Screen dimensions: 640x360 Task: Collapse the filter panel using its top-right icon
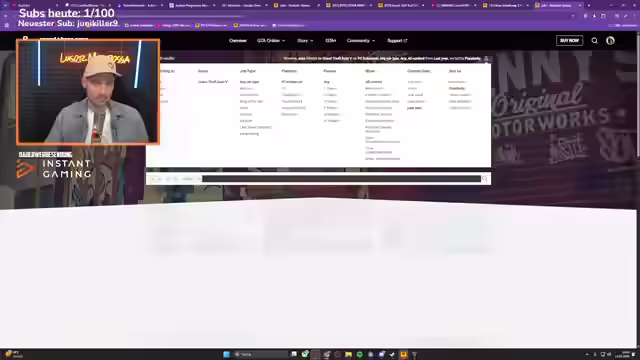486,58
